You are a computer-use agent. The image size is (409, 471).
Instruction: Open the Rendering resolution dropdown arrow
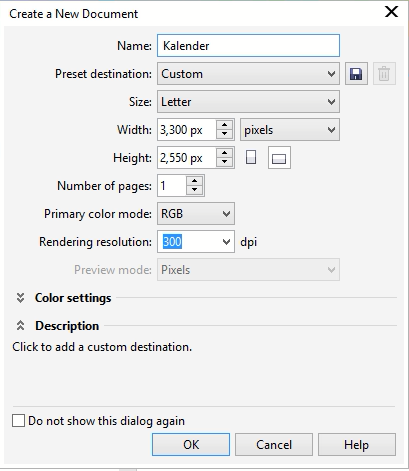point(226,242)
